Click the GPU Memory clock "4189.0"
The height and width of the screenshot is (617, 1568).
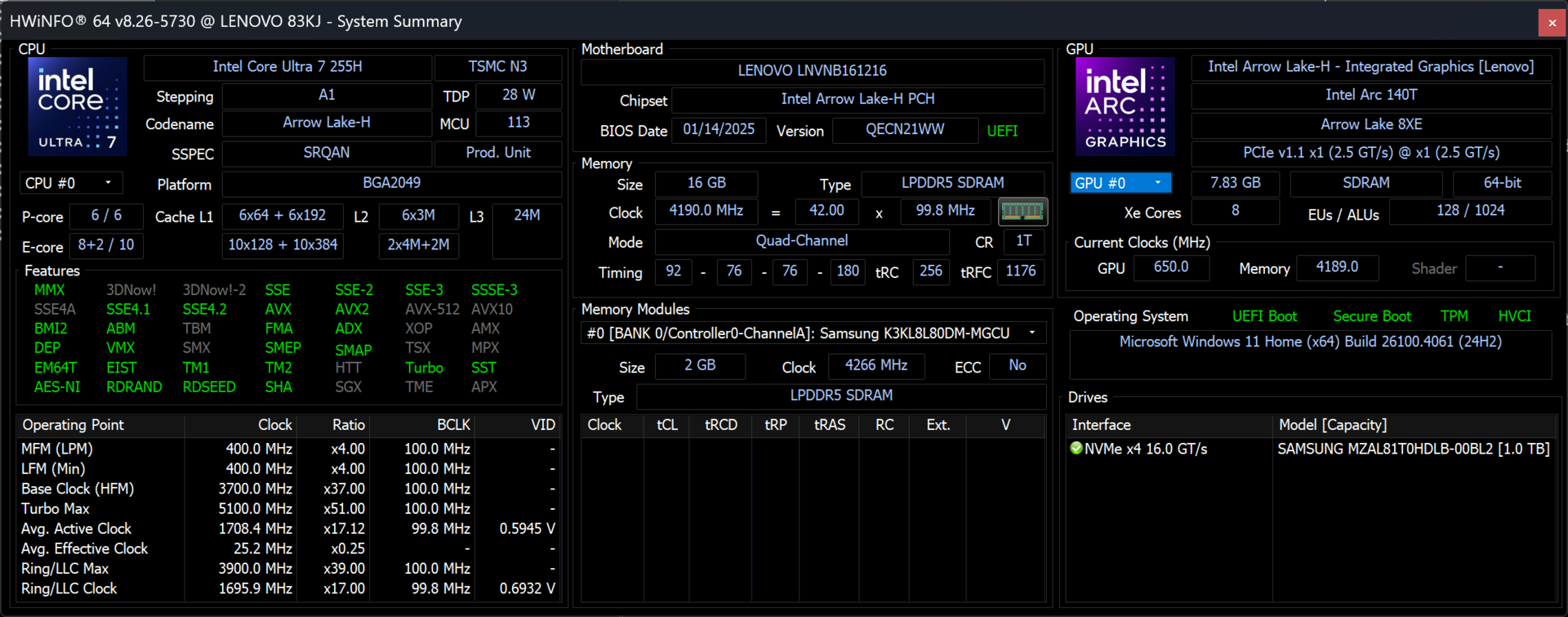click(1338, 267)
